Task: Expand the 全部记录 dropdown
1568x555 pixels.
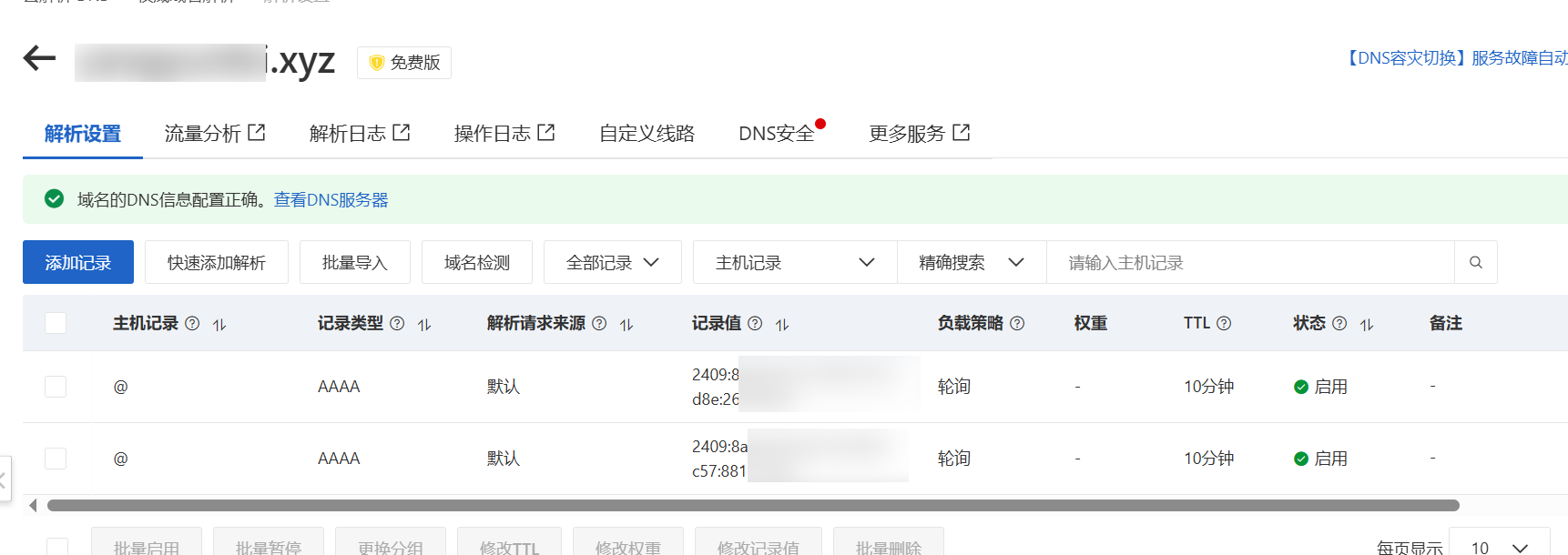Action: (x=612, y=263)
